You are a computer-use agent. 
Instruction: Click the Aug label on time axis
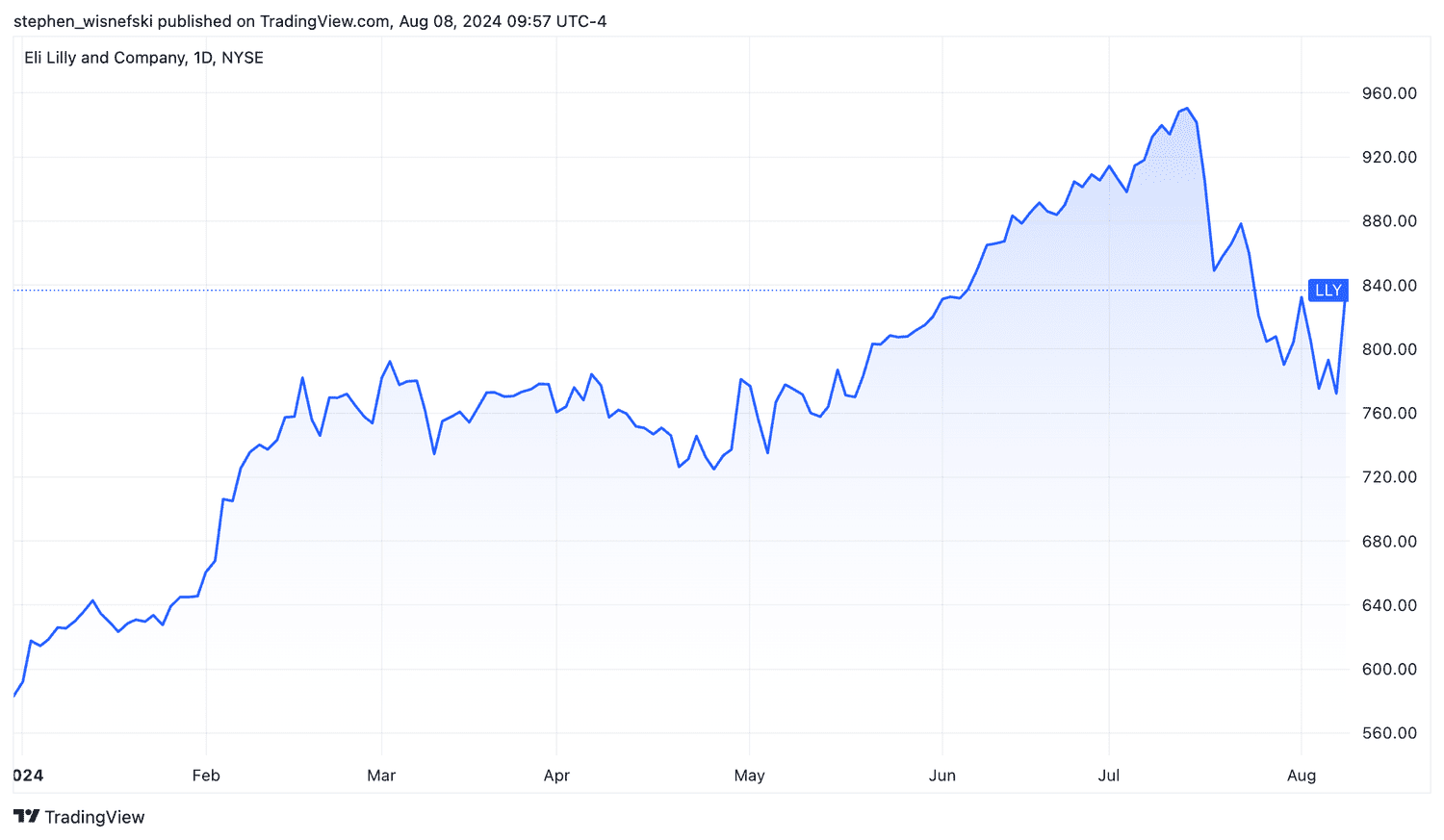(1302, 776)
